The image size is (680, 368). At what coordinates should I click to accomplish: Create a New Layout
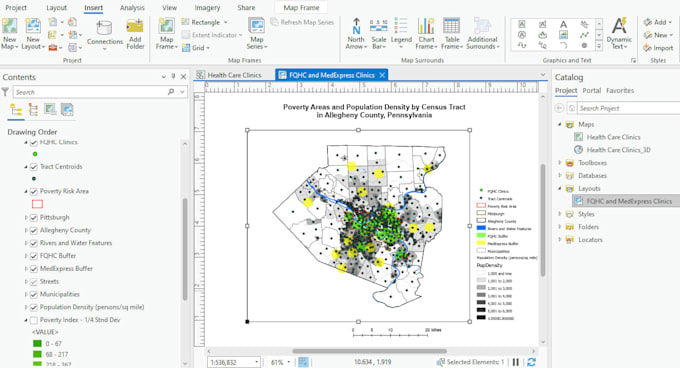[33, 34]
